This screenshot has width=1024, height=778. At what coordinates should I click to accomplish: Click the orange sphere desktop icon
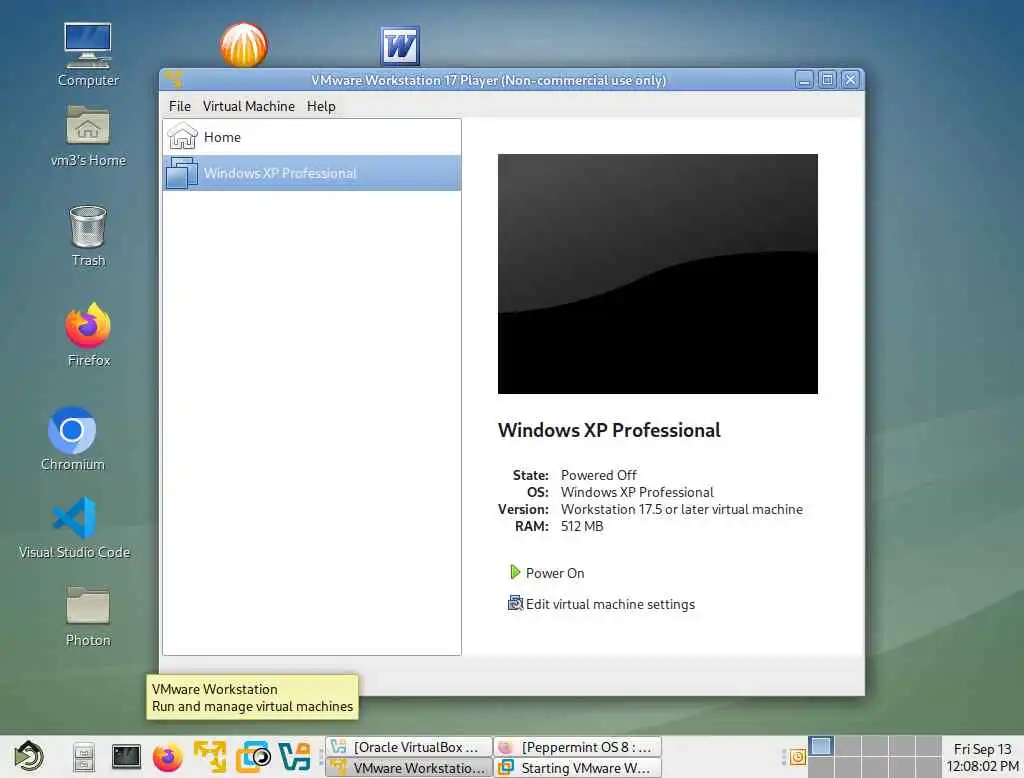(244, 45)
